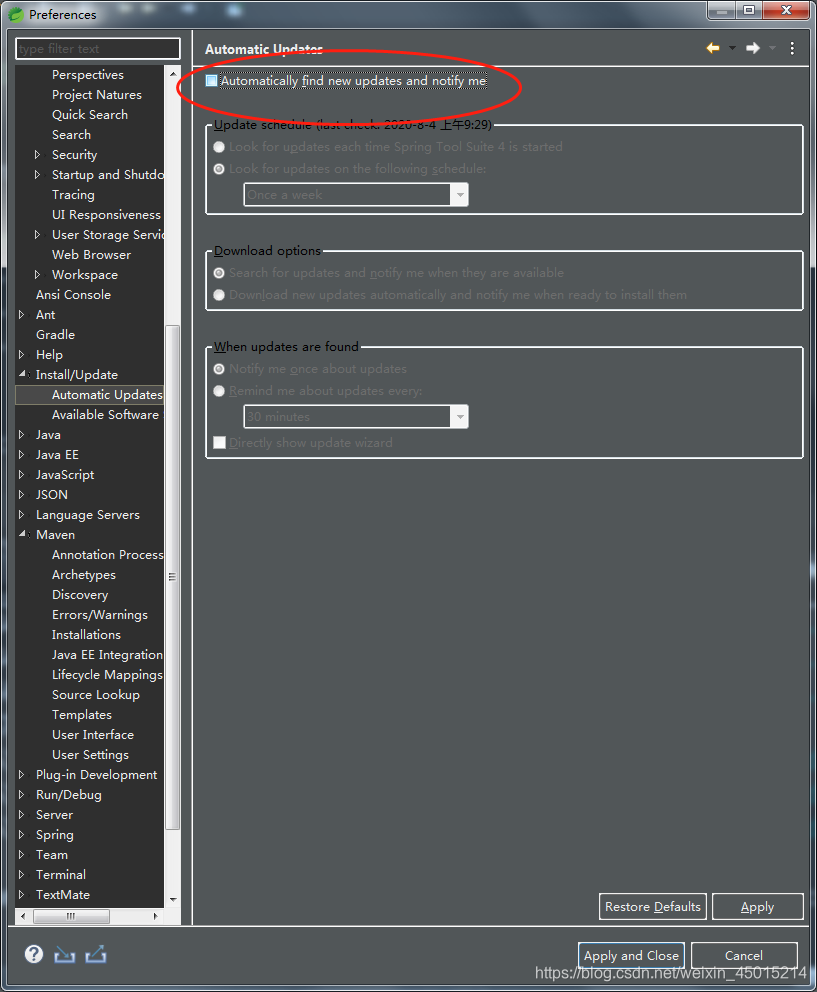817x992 pixels.
Task: Select Maven Installations page
Action: pos(86,635)
